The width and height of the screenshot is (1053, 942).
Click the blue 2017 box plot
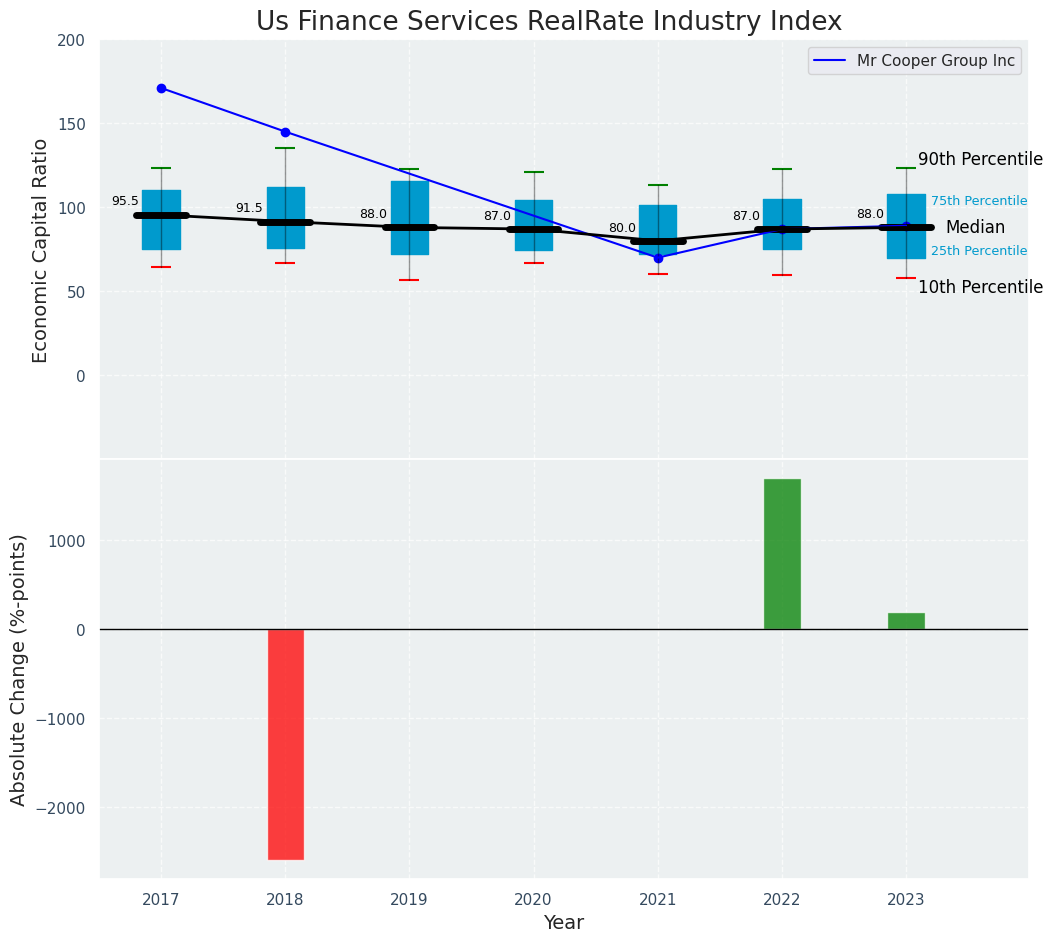pyautogui.click(x=161, y=220)
